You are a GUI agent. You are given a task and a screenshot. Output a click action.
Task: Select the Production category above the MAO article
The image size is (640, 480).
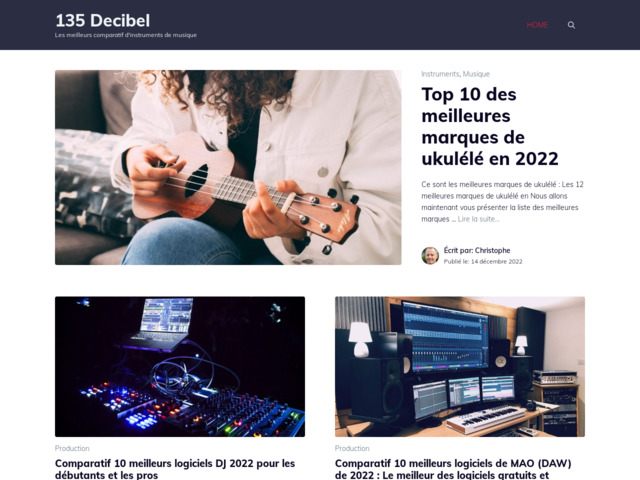352,448
